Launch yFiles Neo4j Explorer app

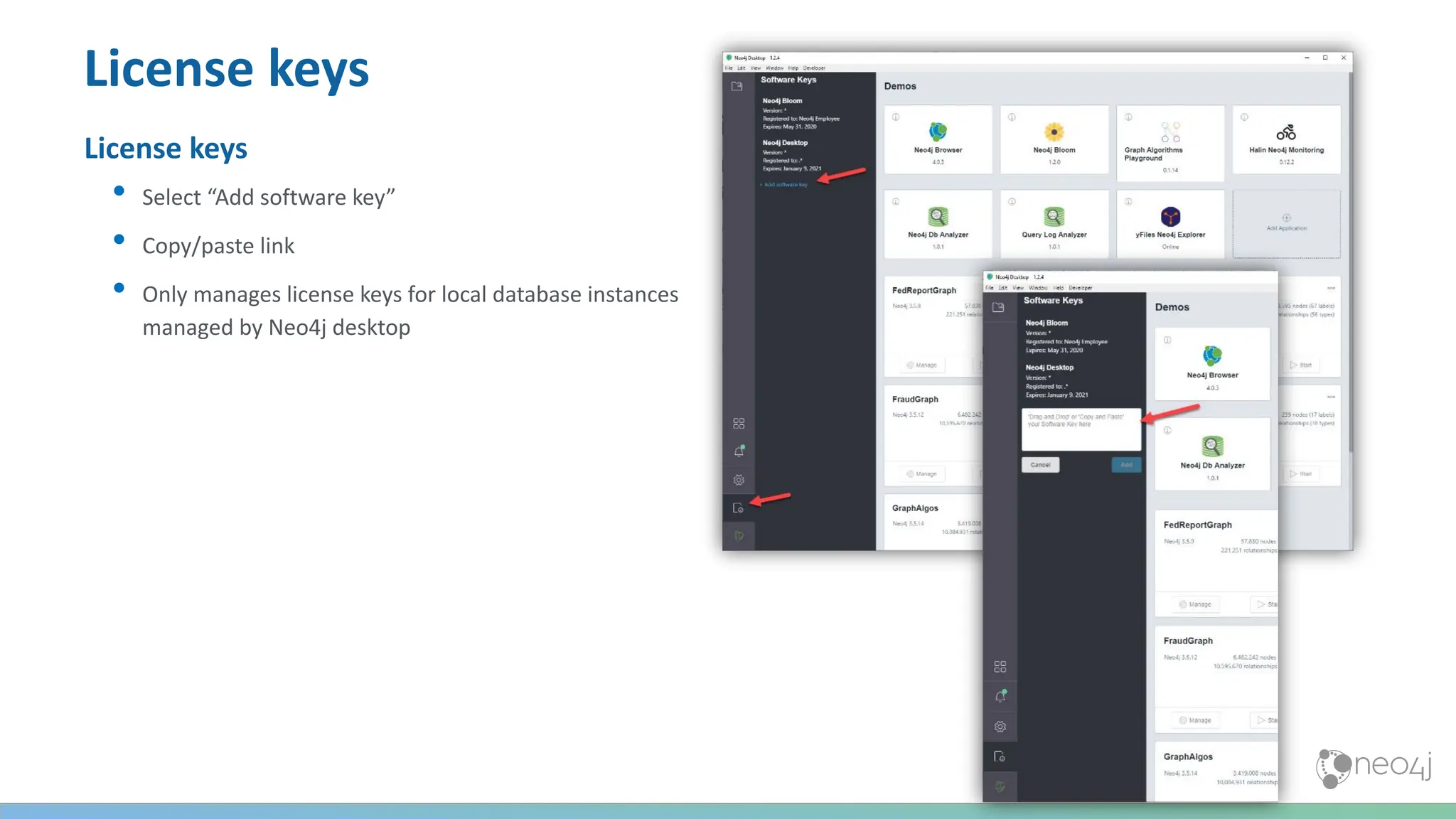pyautogui.click(x=1170, y=224)
